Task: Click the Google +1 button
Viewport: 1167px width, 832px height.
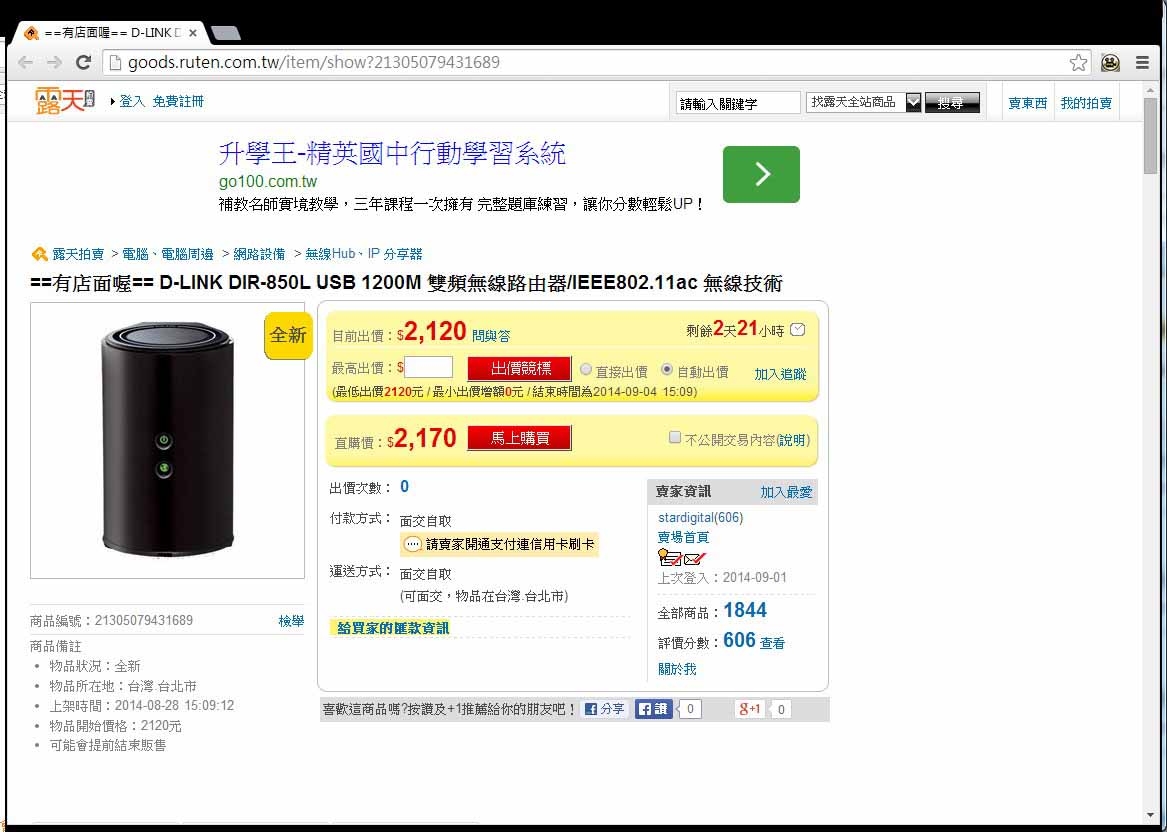Action: point(750,709)
